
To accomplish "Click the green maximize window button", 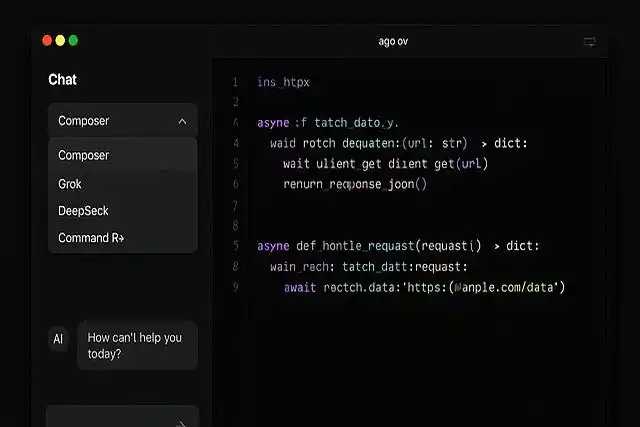I will click(x=73, y=40).
